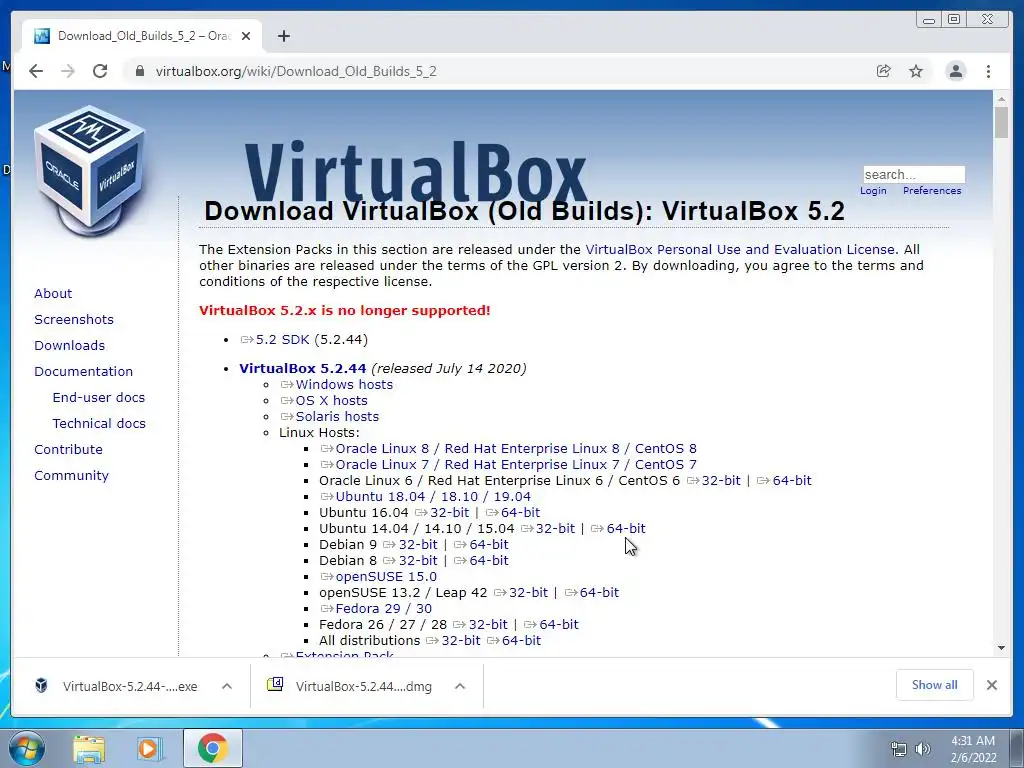Screen dimensions: 1024x768
Task: Bookmark this page with the star icon
Action: click(x=916, y=71)
